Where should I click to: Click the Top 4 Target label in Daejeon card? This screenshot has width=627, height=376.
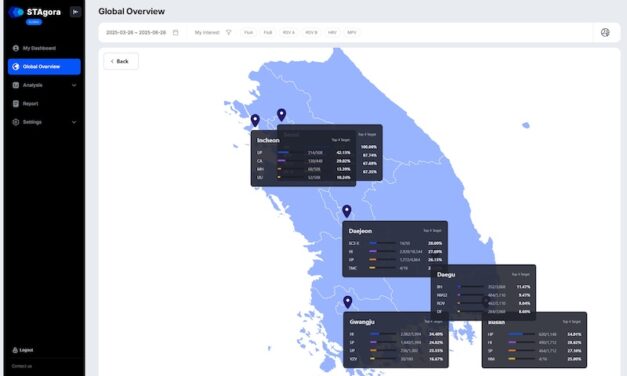pyautogui.click(x=432, y=230)
